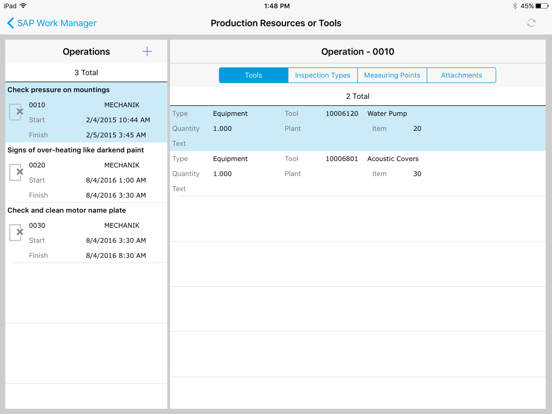Select the Acoustic Covers tool row
The image size is (552, 414).
(358, 174)
